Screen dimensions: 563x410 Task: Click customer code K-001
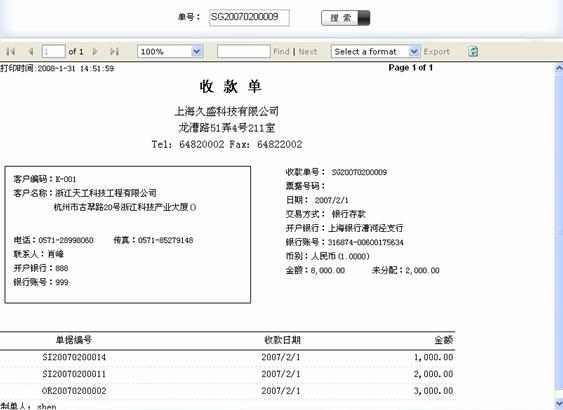(x=66, y=179)
